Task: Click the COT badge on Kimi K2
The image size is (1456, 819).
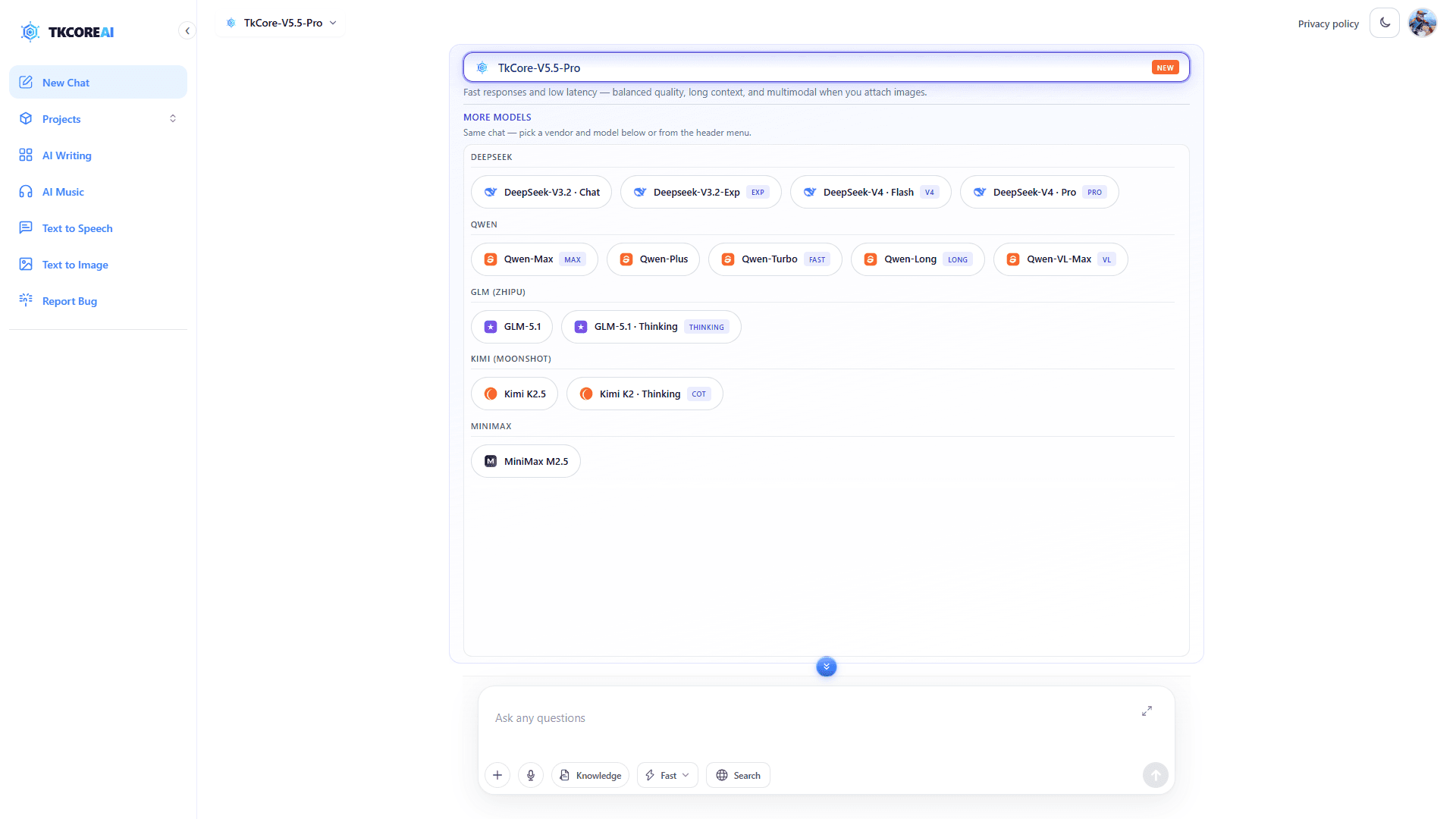Action: pos(698,394)
